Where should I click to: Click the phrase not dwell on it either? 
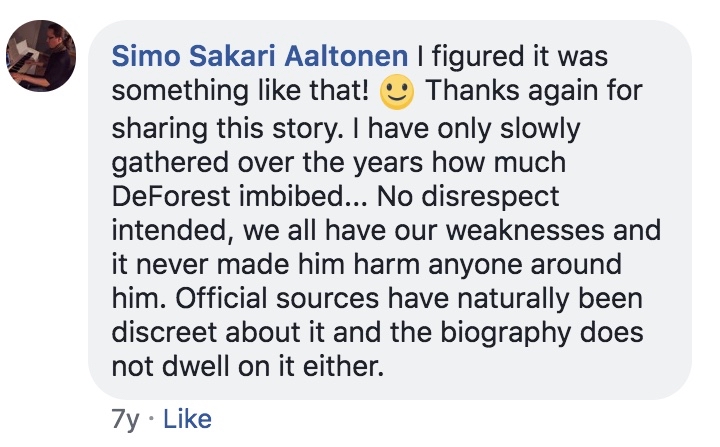[246, 366]
